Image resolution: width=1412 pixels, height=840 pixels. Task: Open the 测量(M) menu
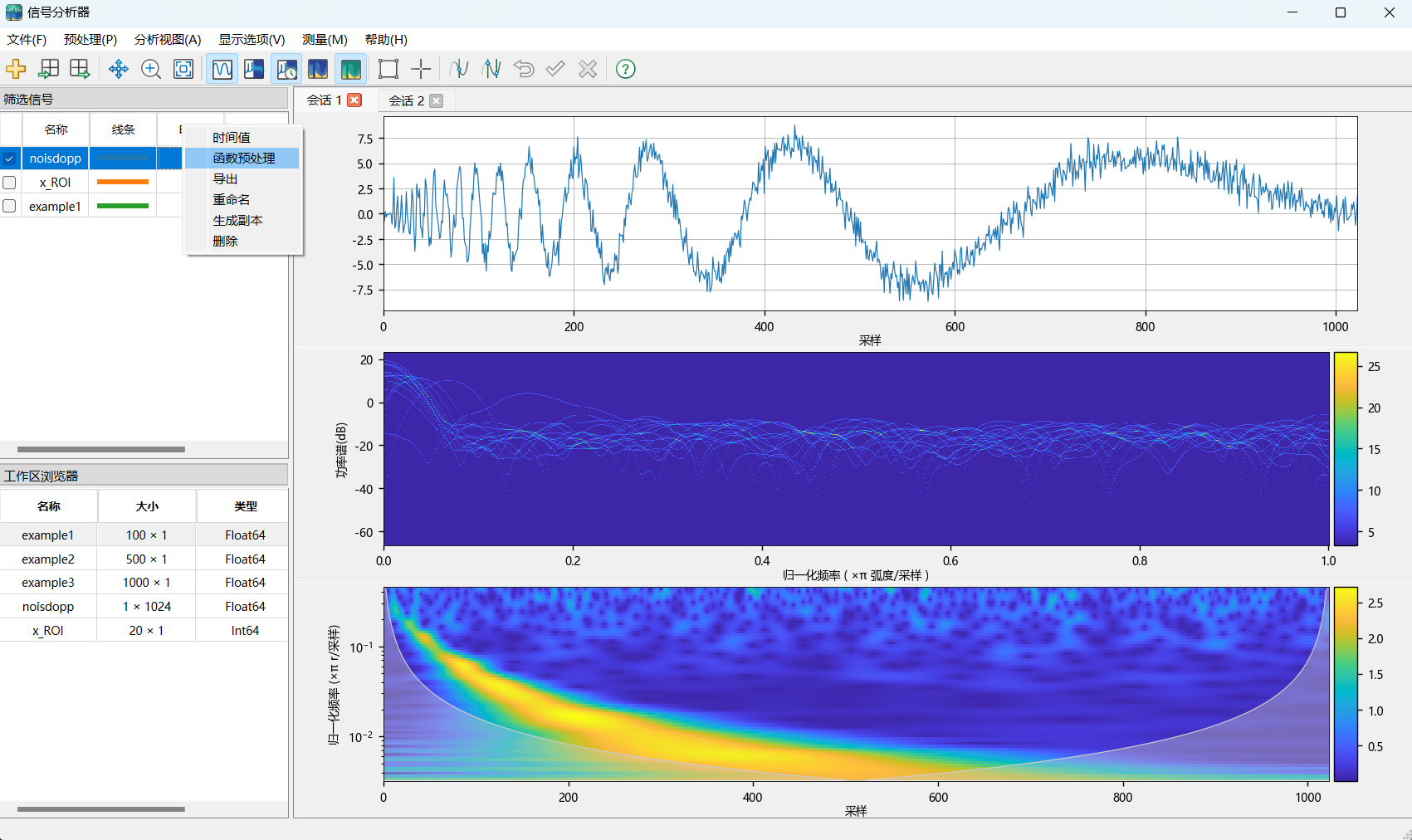pyautogui.click(x=325, y=40)
